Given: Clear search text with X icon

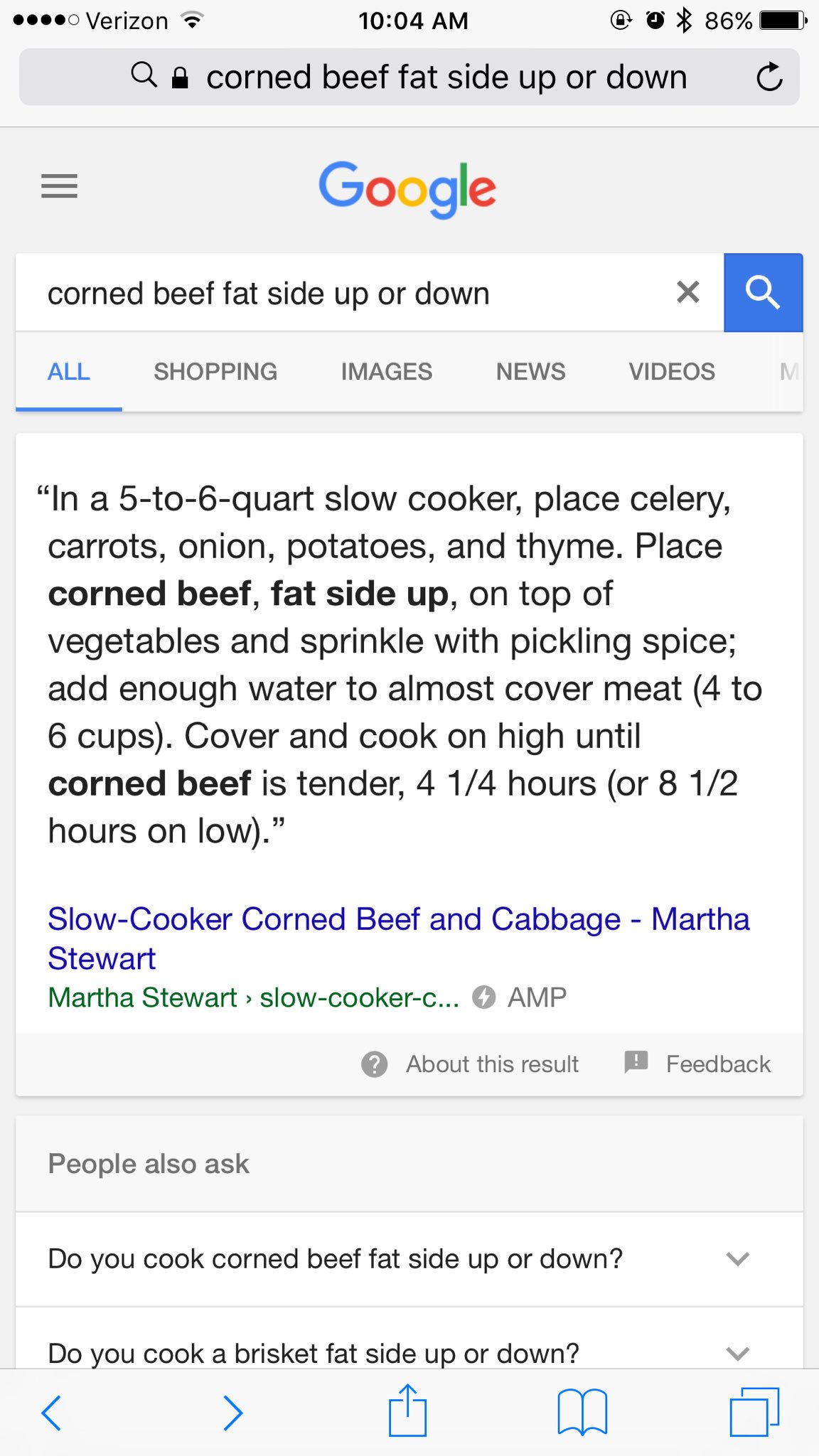Looking at the screenshot, I should [x=687, y=292].
